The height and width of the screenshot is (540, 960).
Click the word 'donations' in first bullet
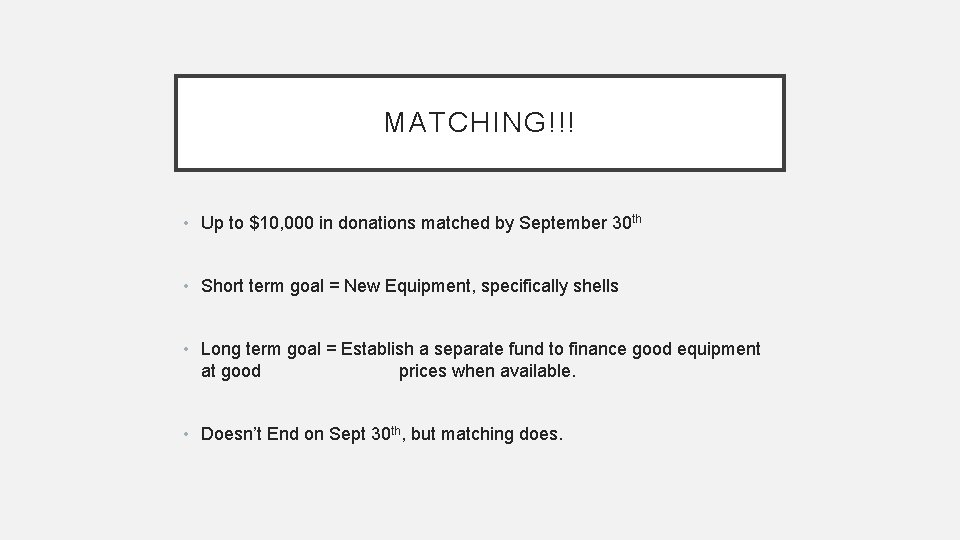pyautogui.click(x=380, y=224)
